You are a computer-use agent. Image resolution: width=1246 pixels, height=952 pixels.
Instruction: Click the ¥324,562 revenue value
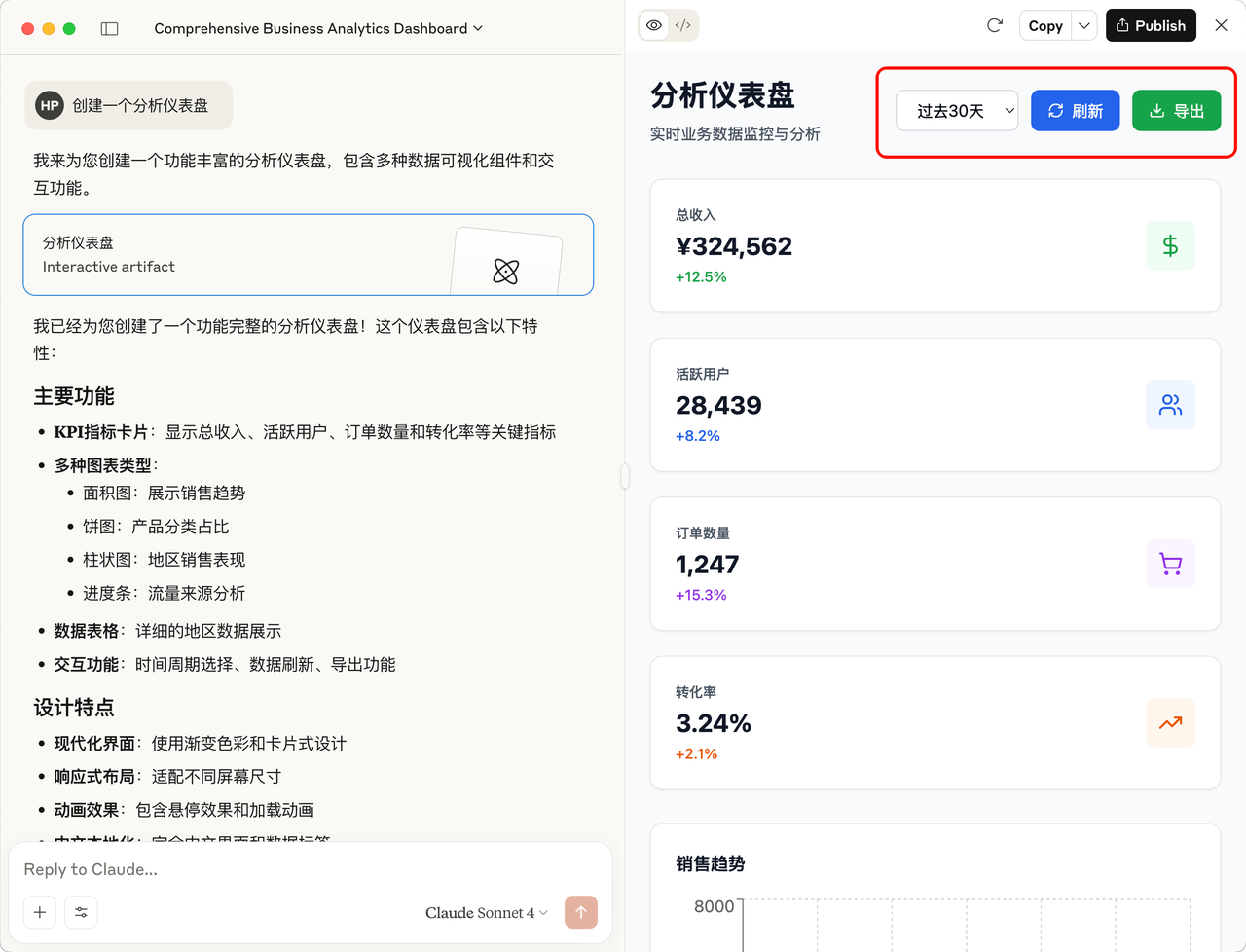pos(734,246)
